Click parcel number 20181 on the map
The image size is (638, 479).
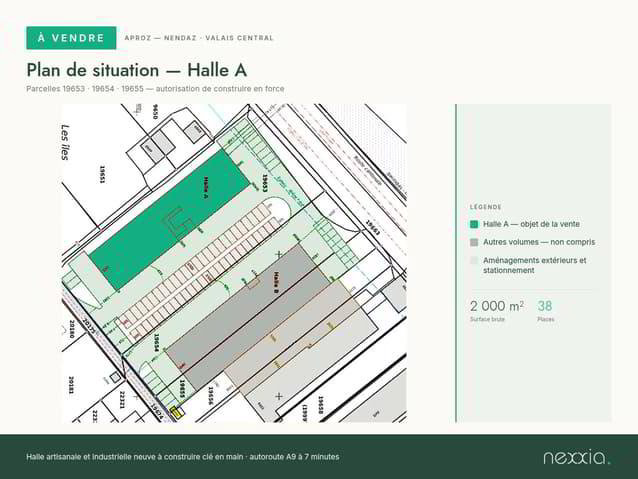(x=71, y=385)
